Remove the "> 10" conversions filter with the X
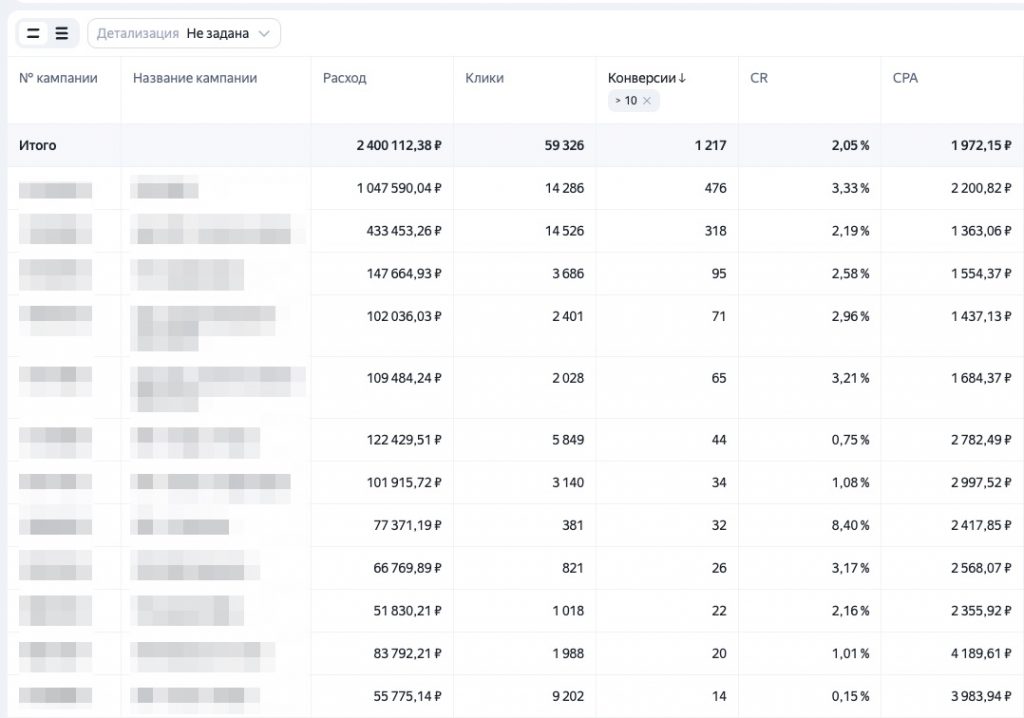The image size is (1024, 718). (x=647, y=100)
